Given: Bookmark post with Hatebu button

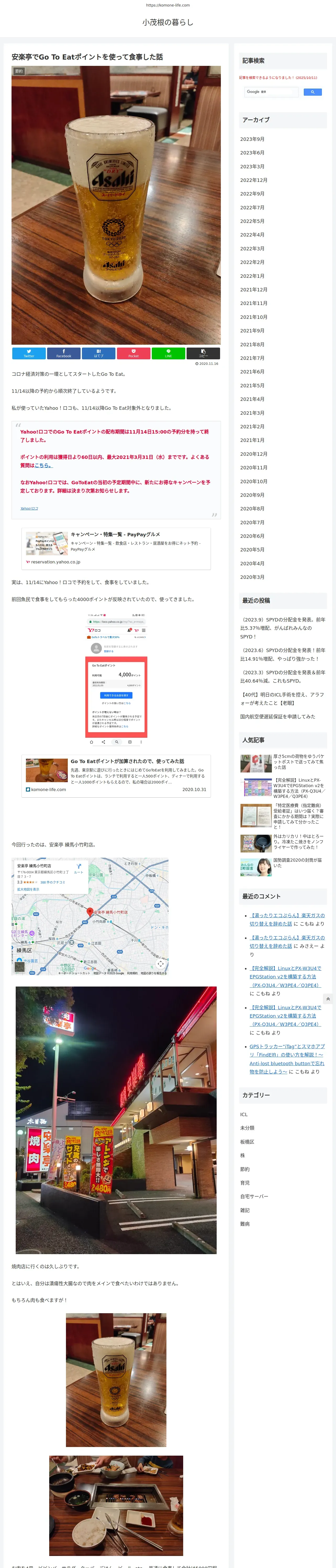Looking at the screenshot, I should pos(99,353).
